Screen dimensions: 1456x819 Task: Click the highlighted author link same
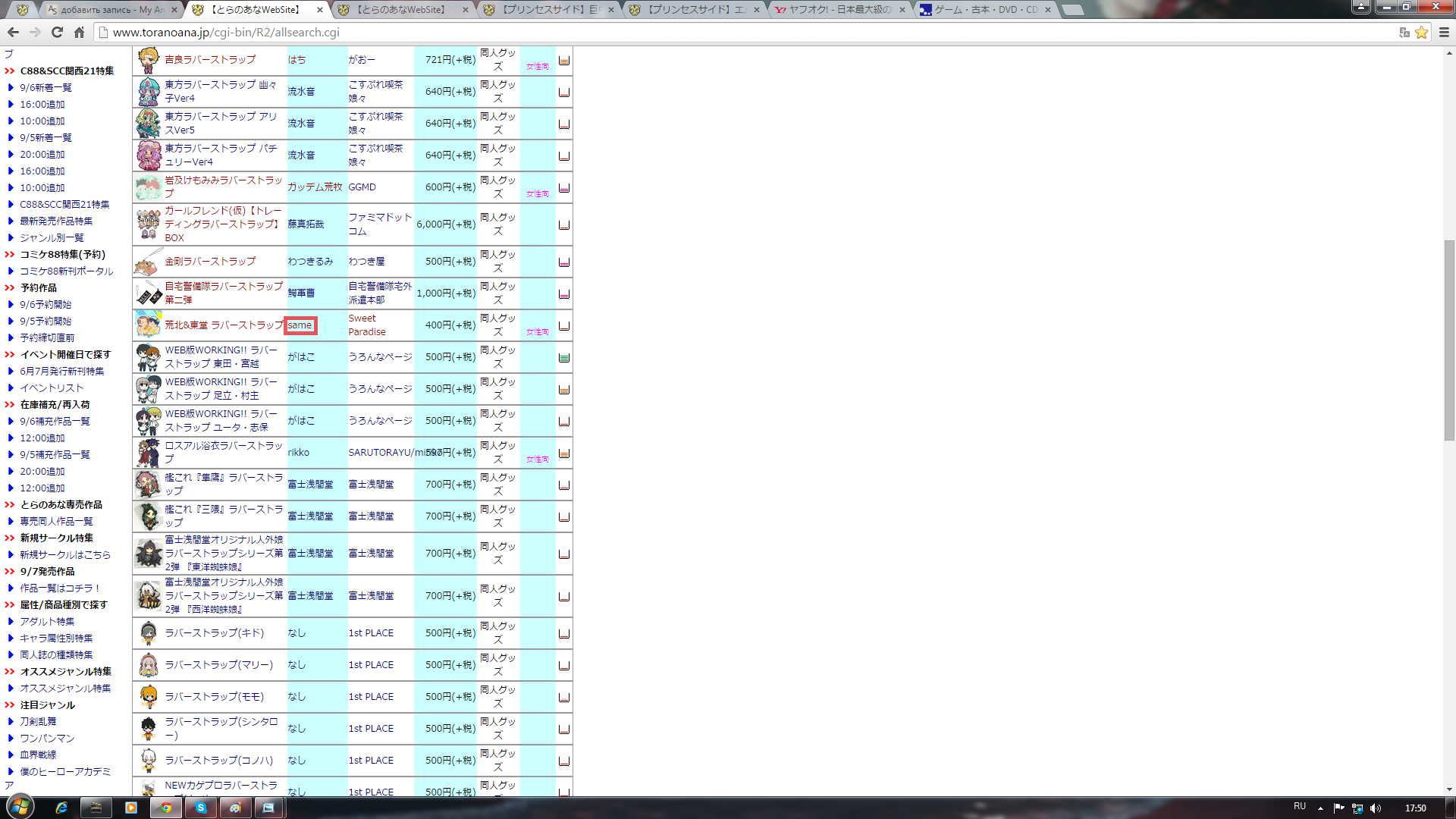coord(300,325)
